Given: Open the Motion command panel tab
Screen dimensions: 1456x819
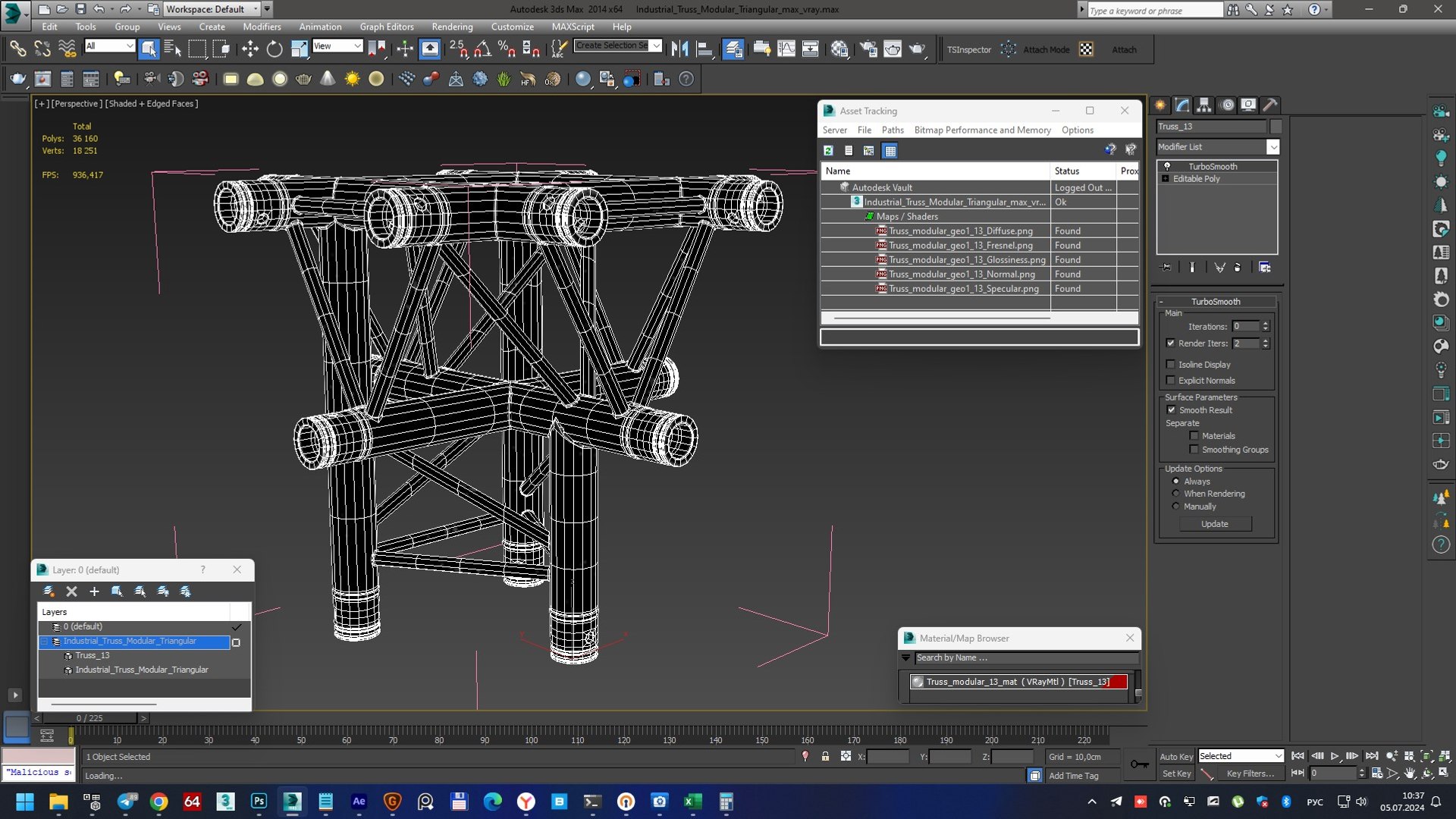Looking at the screenshot, I should coord(1227,105).
